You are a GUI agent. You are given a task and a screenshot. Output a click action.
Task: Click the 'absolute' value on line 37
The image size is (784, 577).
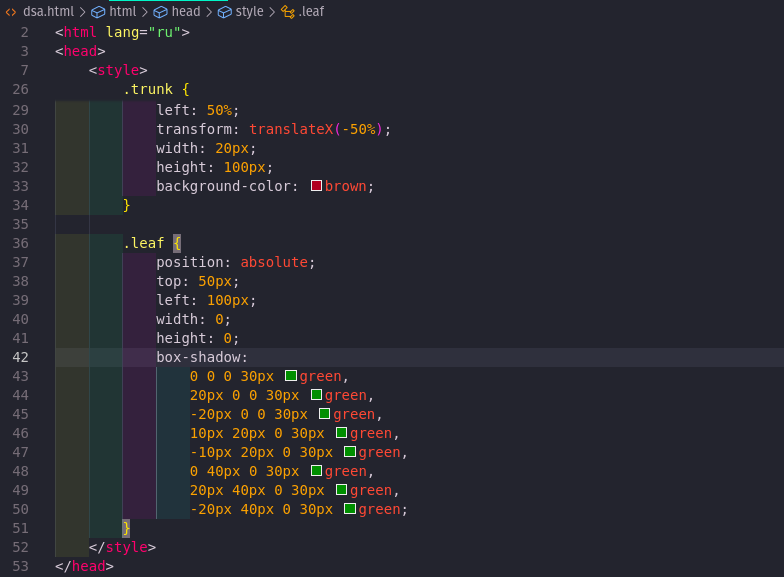[x=274, y=262]
